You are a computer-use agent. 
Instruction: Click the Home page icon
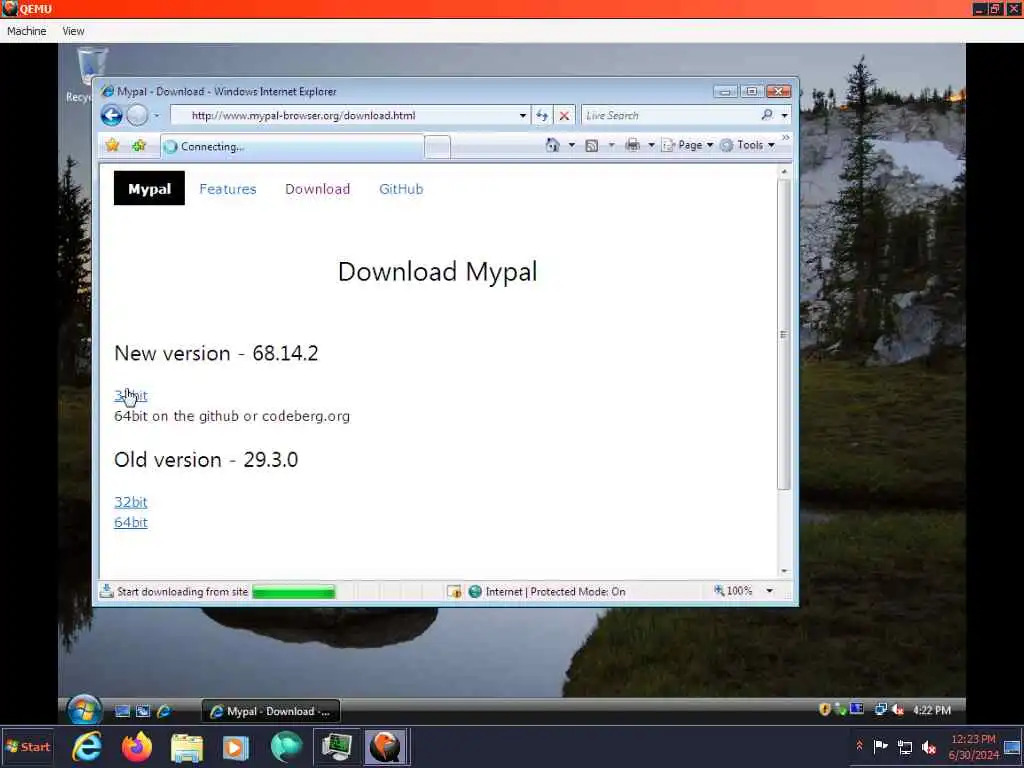pyautogui.click(x=552, y=145)
